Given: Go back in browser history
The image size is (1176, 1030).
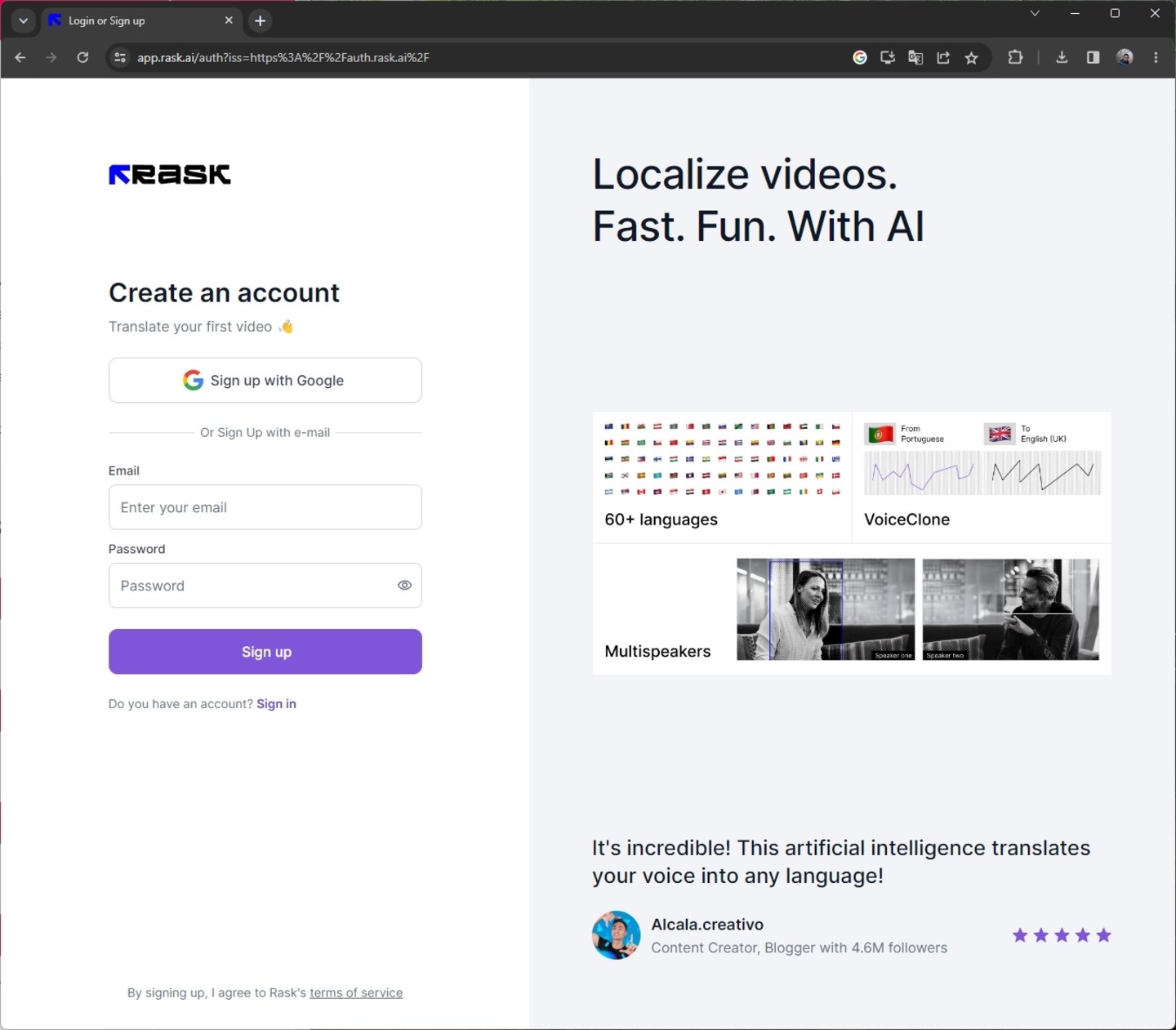Looking at the screenshot, I should point(20,57).
